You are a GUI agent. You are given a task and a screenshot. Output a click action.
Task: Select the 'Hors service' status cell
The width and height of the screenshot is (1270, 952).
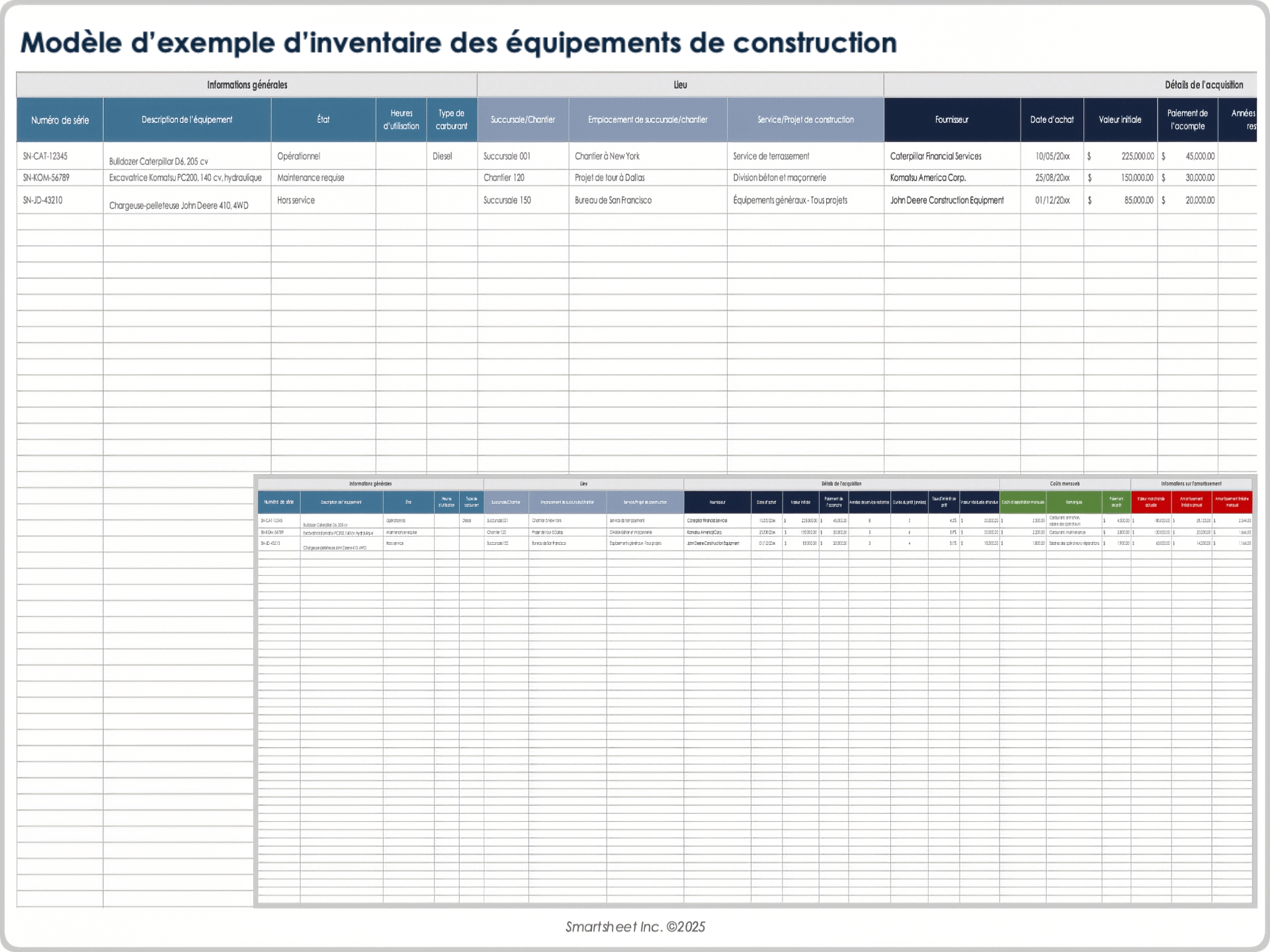(x=323, y=200)
